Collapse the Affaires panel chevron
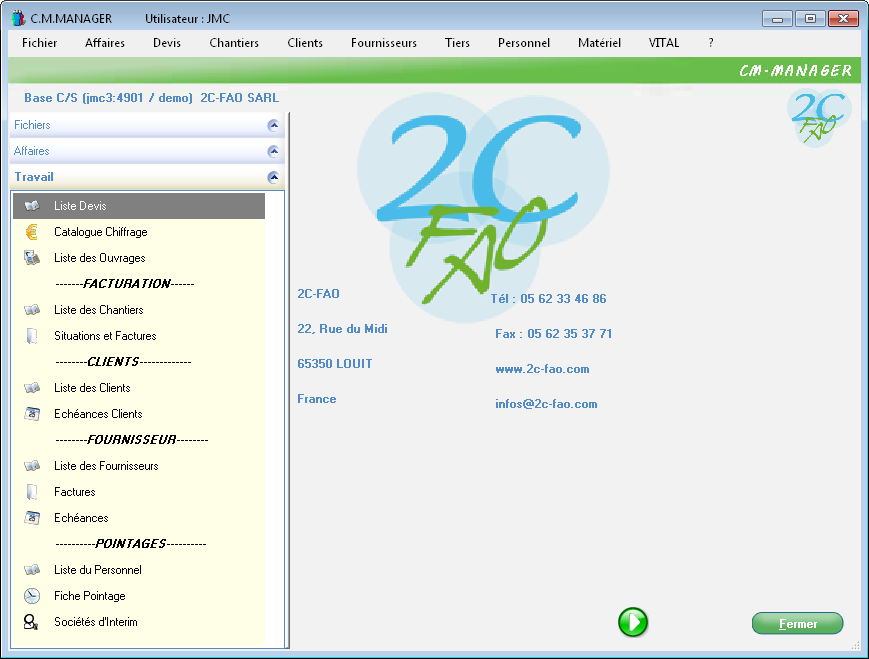869x659 pixels. pyautogui.click(x=273, y=151)
